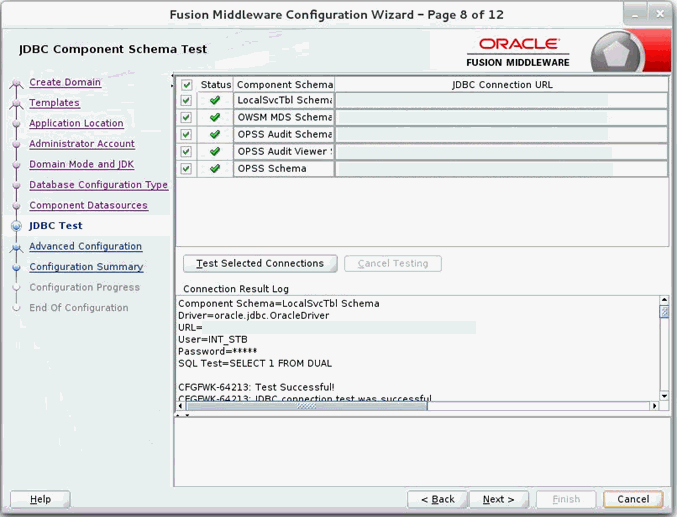This screenshot has height=517, width=677.
Task: Uncheck the OWSM MDS Schema row checkbox
Action: [186, 117]
